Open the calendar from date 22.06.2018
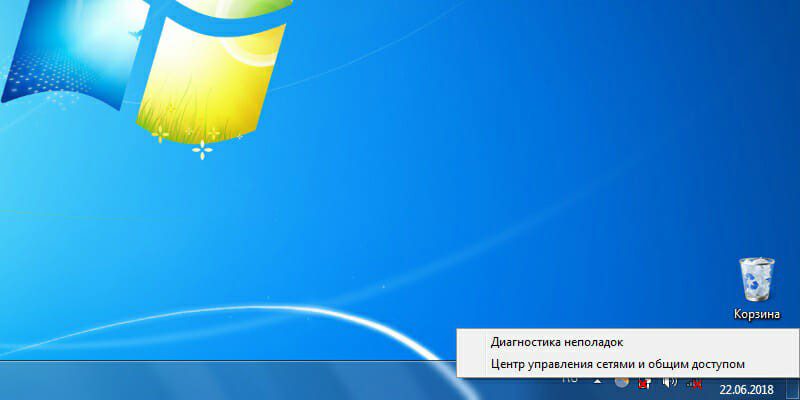 click(x=746, y=389)
